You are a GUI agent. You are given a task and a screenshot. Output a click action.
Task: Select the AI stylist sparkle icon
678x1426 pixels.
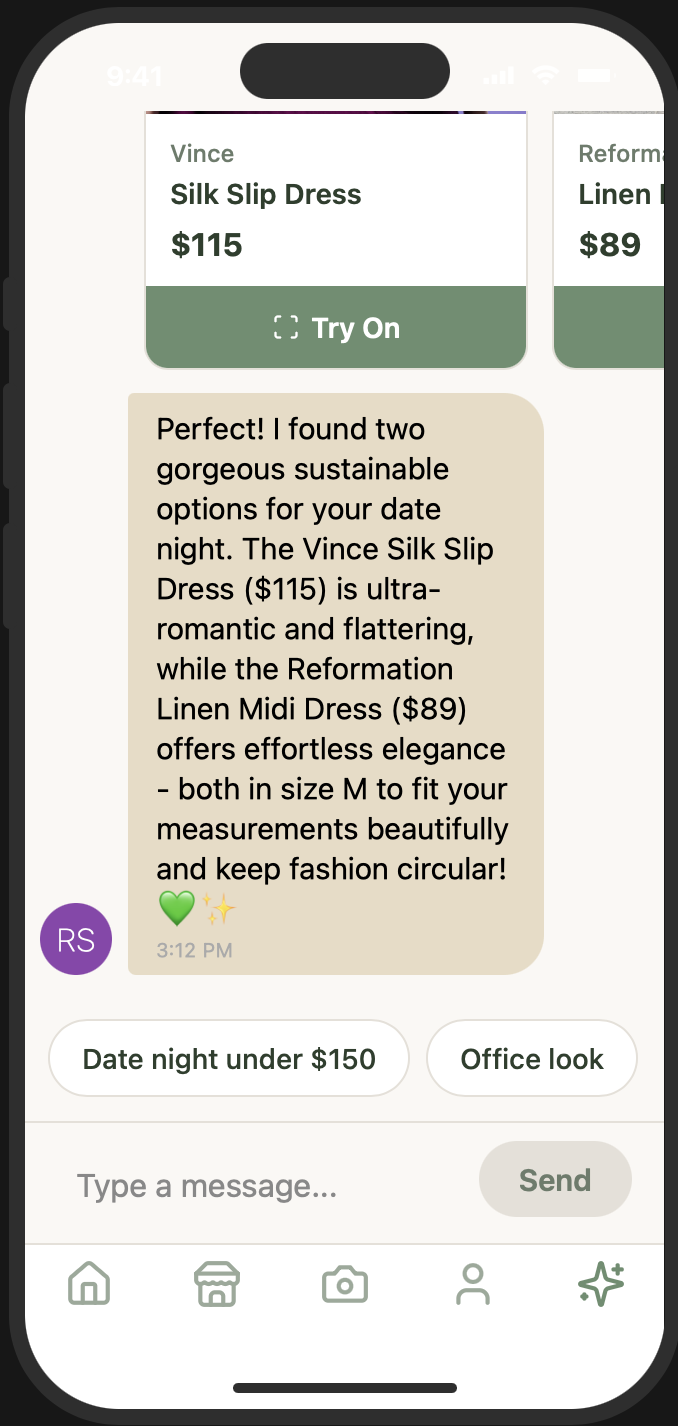(601, 1284)
